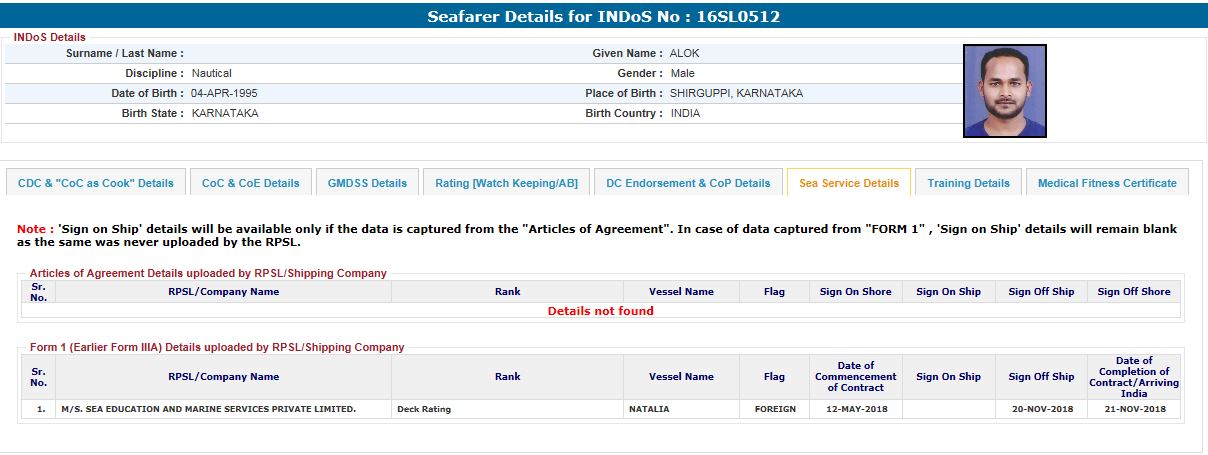This screenshot has height=455, width=1208.
Task: Click the Place of Birth value Shirguppi, Karnataka
Action: [x=736, y=93]
